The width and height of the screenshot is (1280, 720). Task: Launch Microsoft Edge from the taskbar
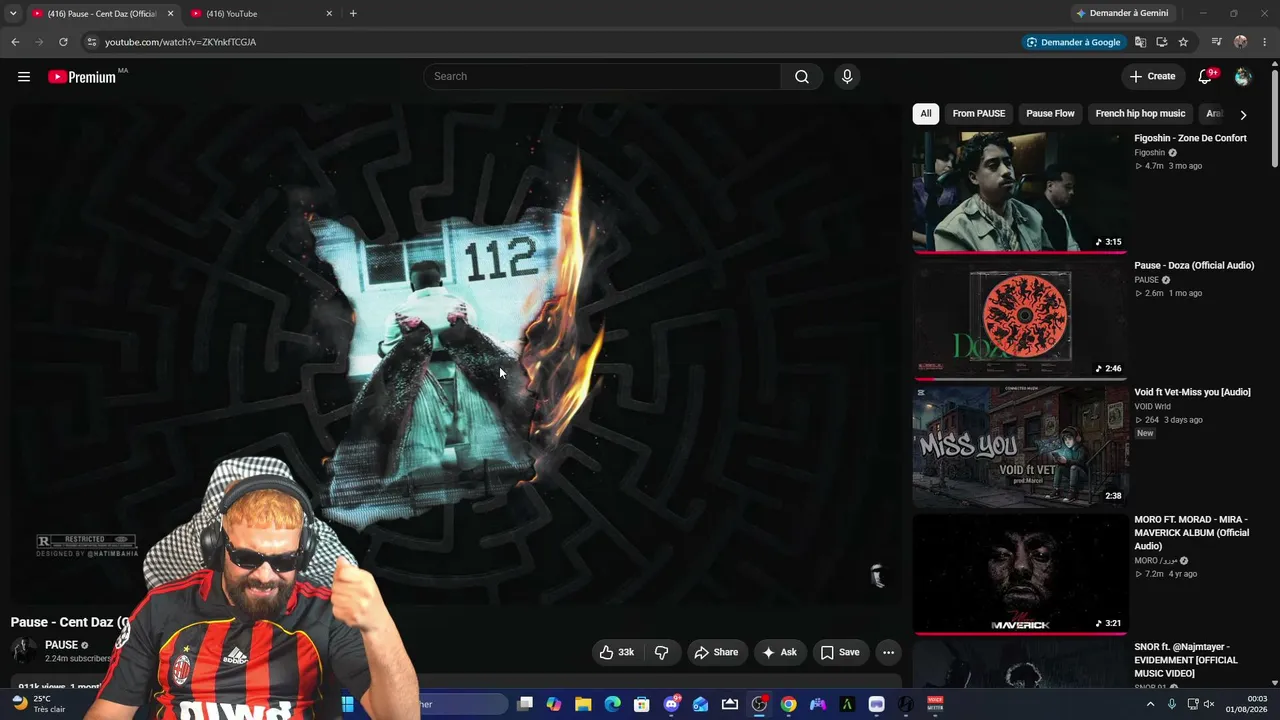tap(612, 705)
